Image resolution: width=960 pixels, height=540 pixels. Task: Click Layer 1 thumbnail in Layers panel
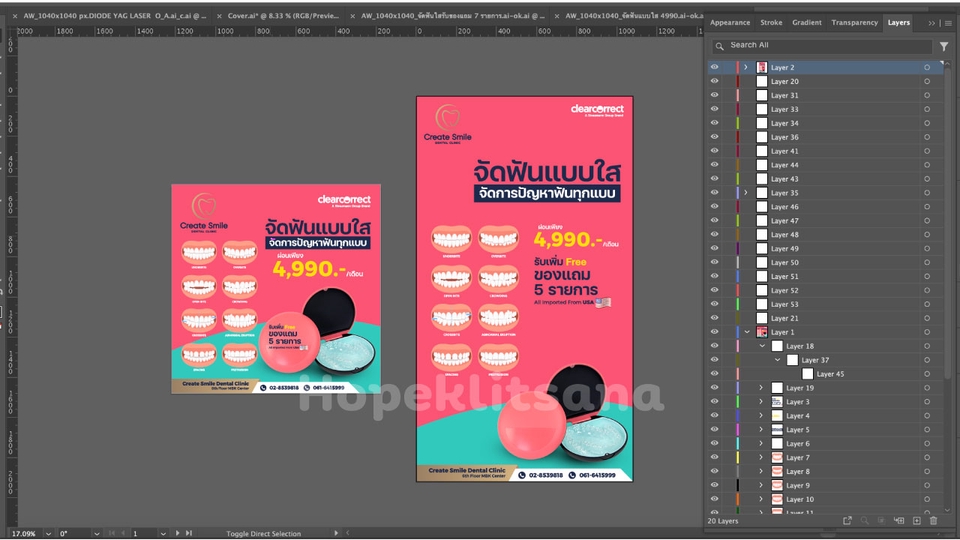coord(762,332)
